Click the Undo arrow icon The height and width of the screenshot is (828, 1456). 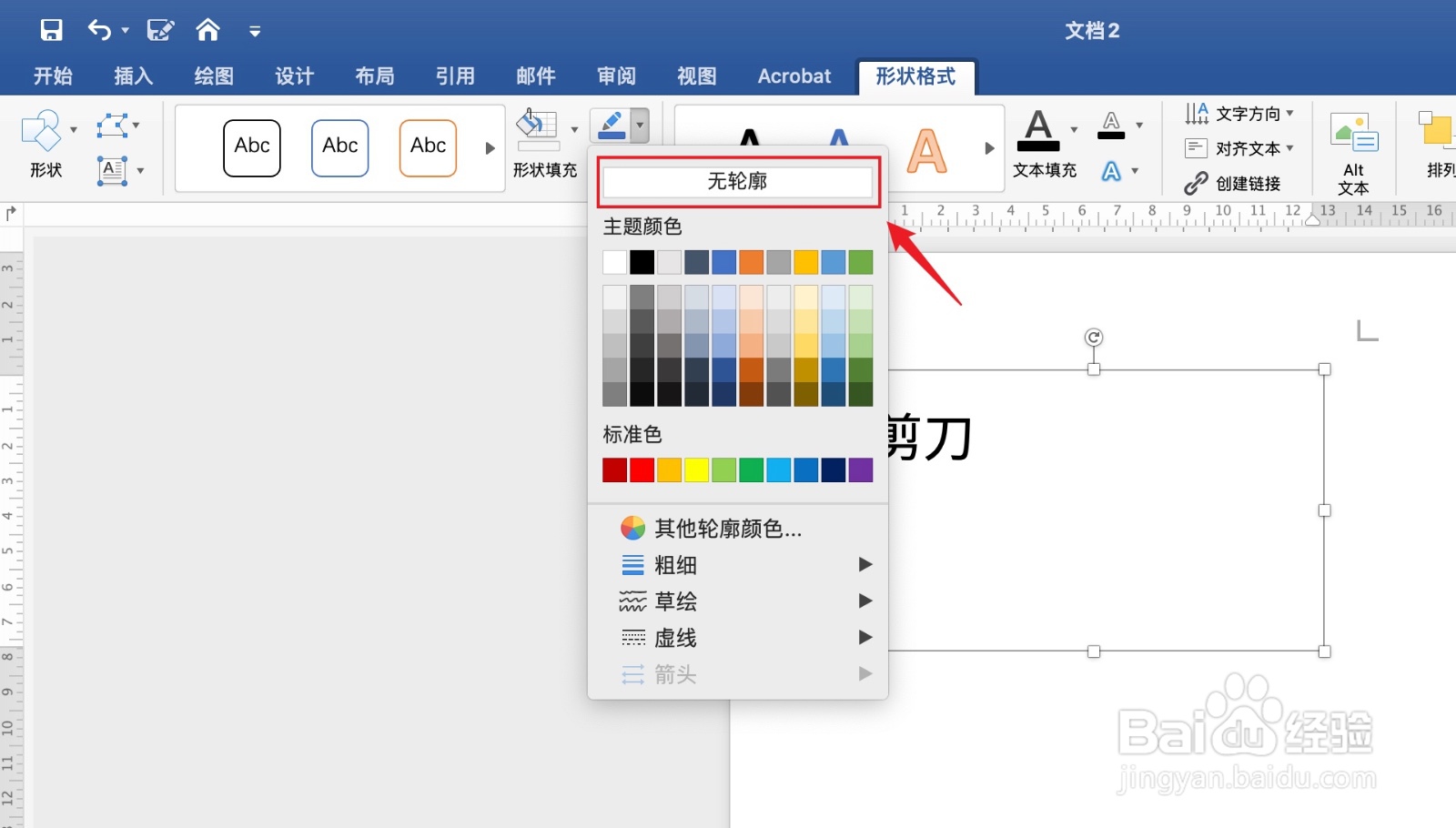(98, 30)
